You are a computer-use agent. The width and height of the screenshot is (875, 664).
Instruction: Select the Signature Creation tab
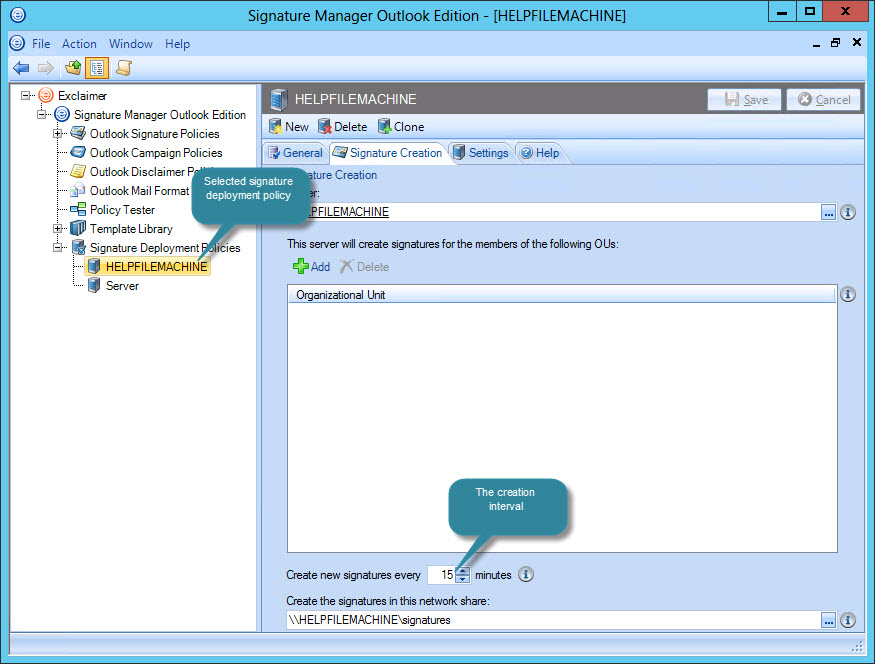(388, 153)
